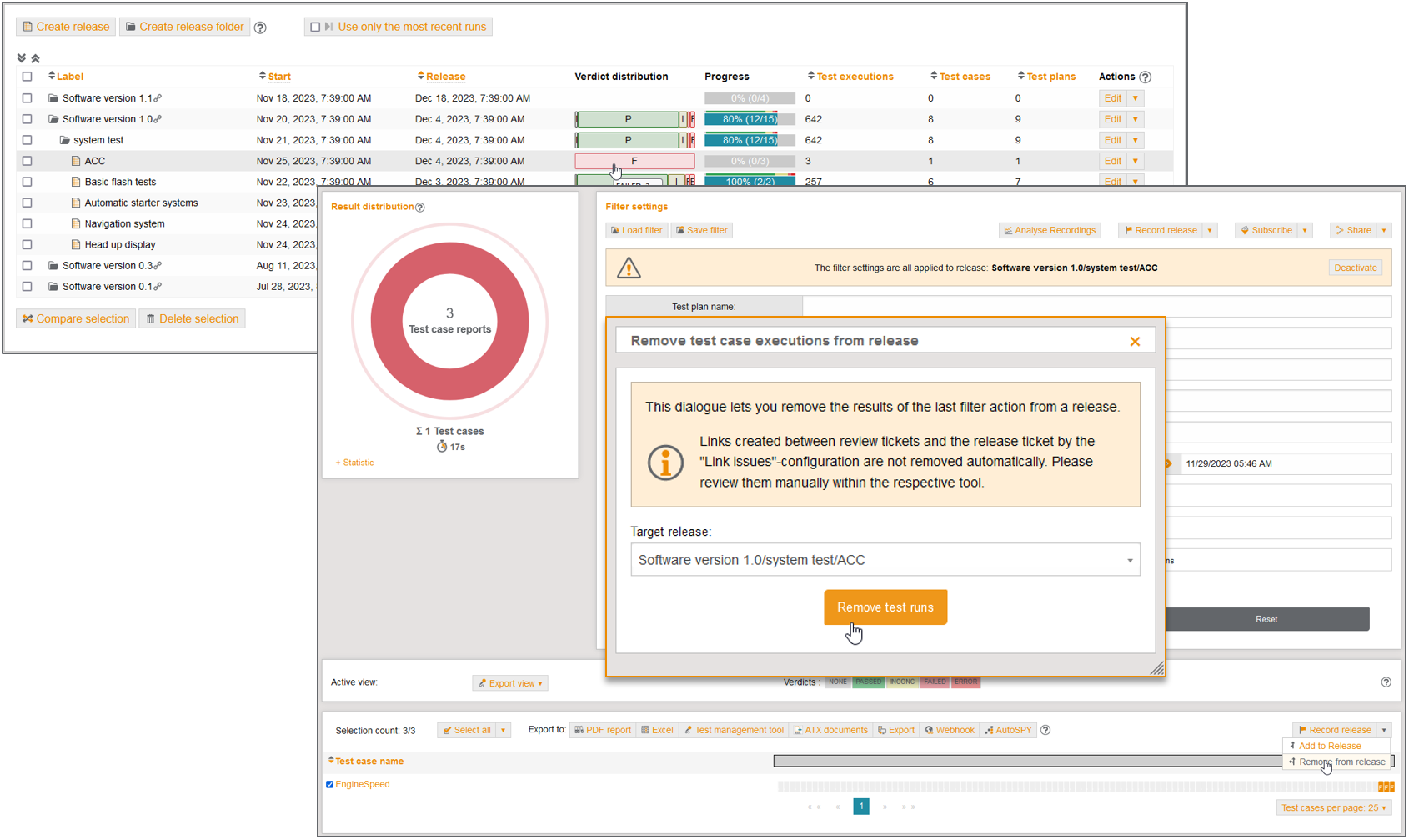The height and width of the screenshot is (840, 1409).
Task: Choose 'Add to Release' menu entry
Action: point(1329,746)
